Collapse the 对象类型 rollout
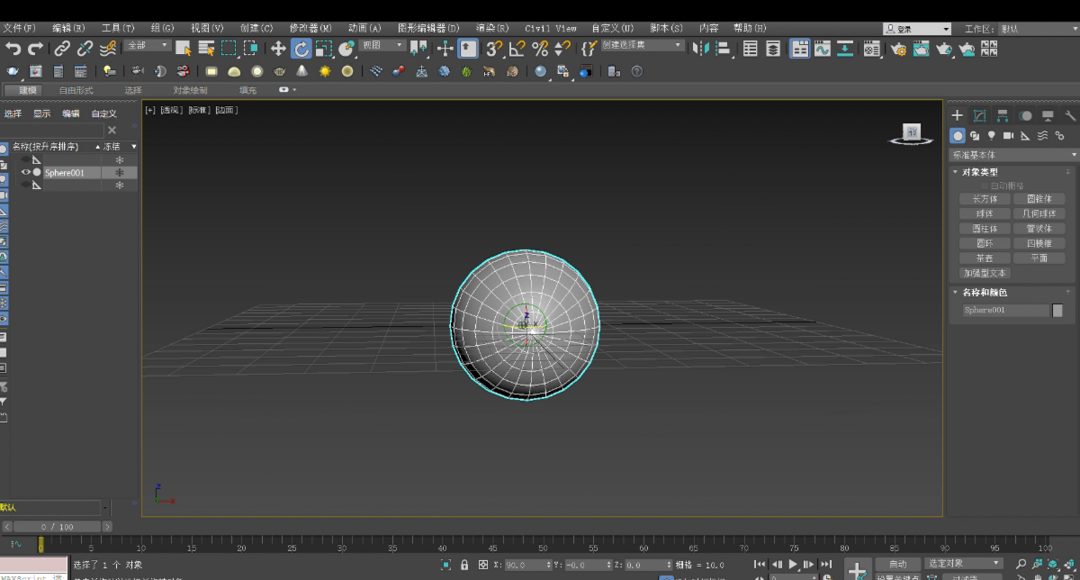 (980, 172)
